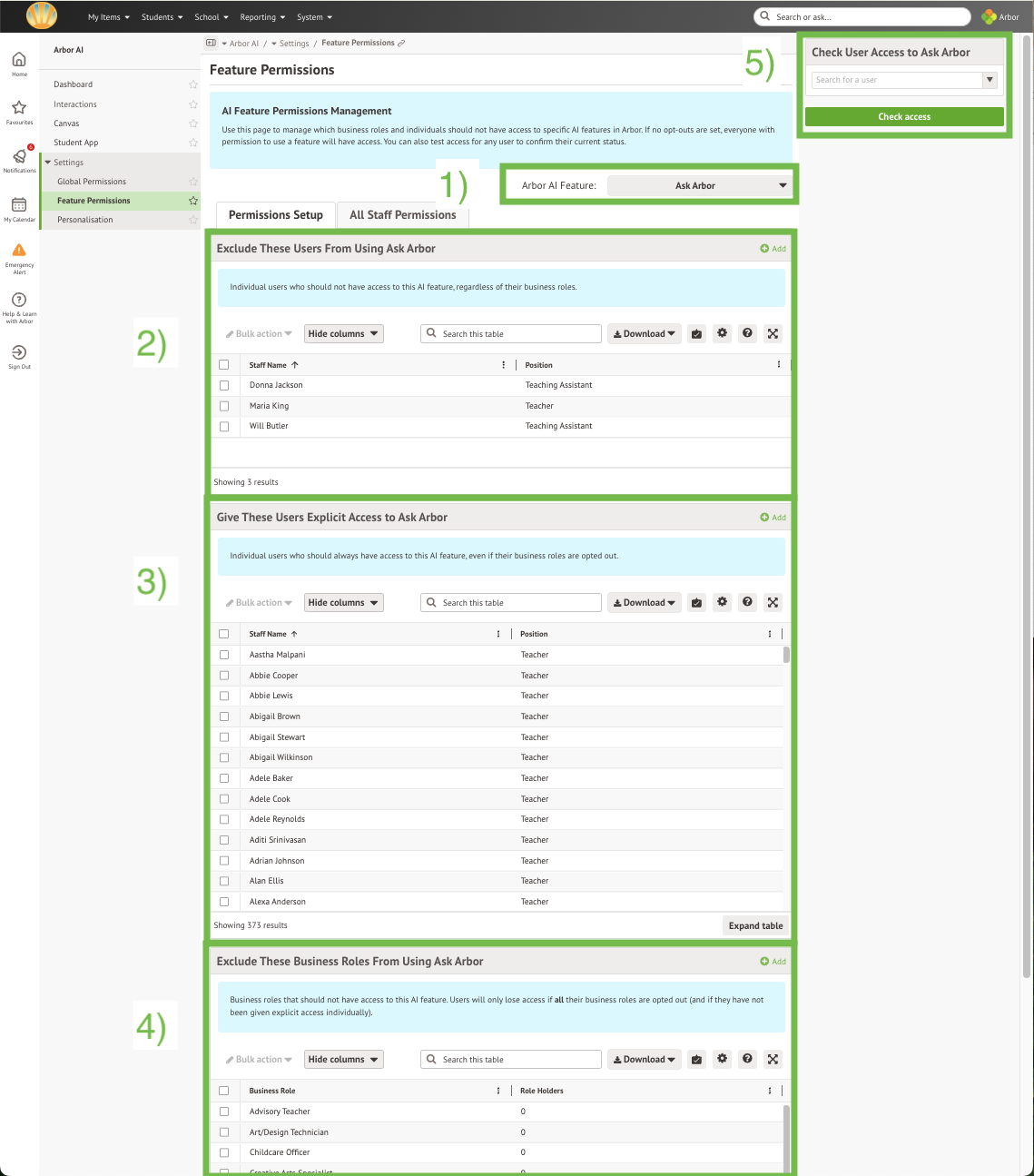Open the Arbor AI Feature dropdown
The height and width of the screenshot is (1176, 1034).
[x=699, y=185]
